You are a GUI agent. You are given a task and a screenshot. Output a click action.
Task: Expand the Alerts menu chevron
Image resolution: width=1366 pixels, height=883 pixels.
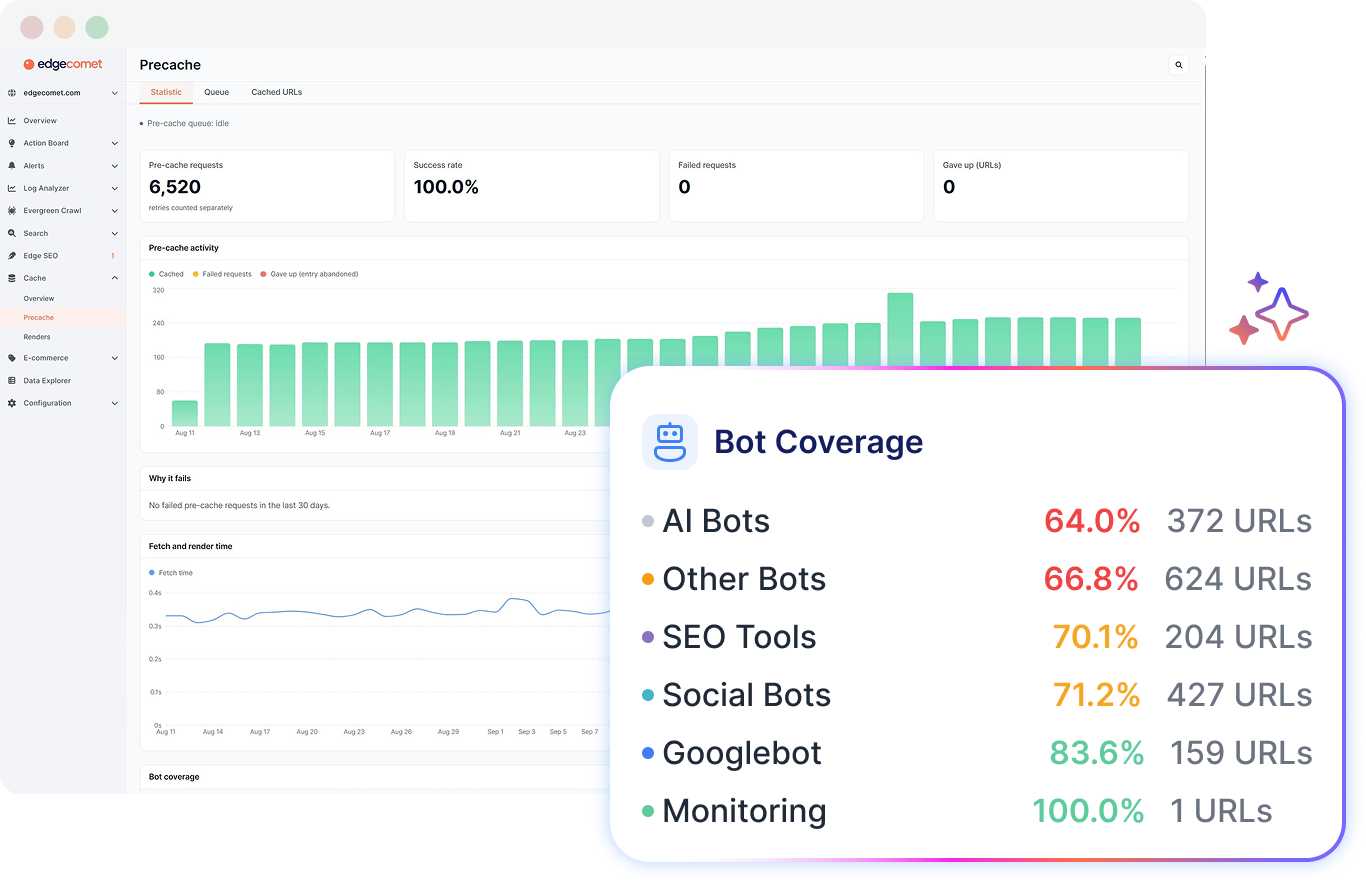[x=115, y=166]
